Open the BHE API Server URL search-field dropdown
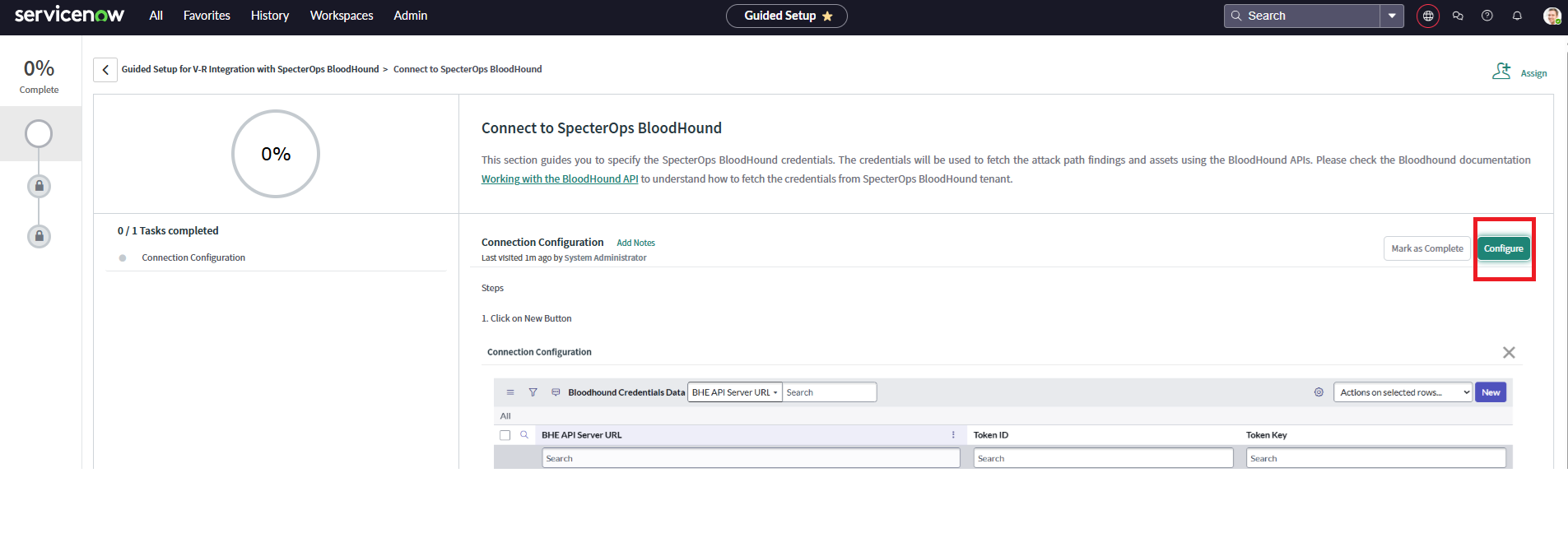Viewport: 1568px width, 533px height. [734, 392]
